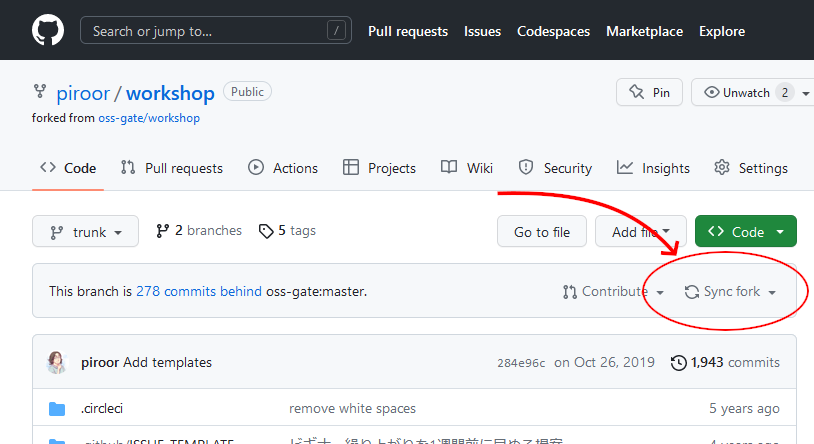Switch to the repository Pull requests tab

(x=172, y=168)
